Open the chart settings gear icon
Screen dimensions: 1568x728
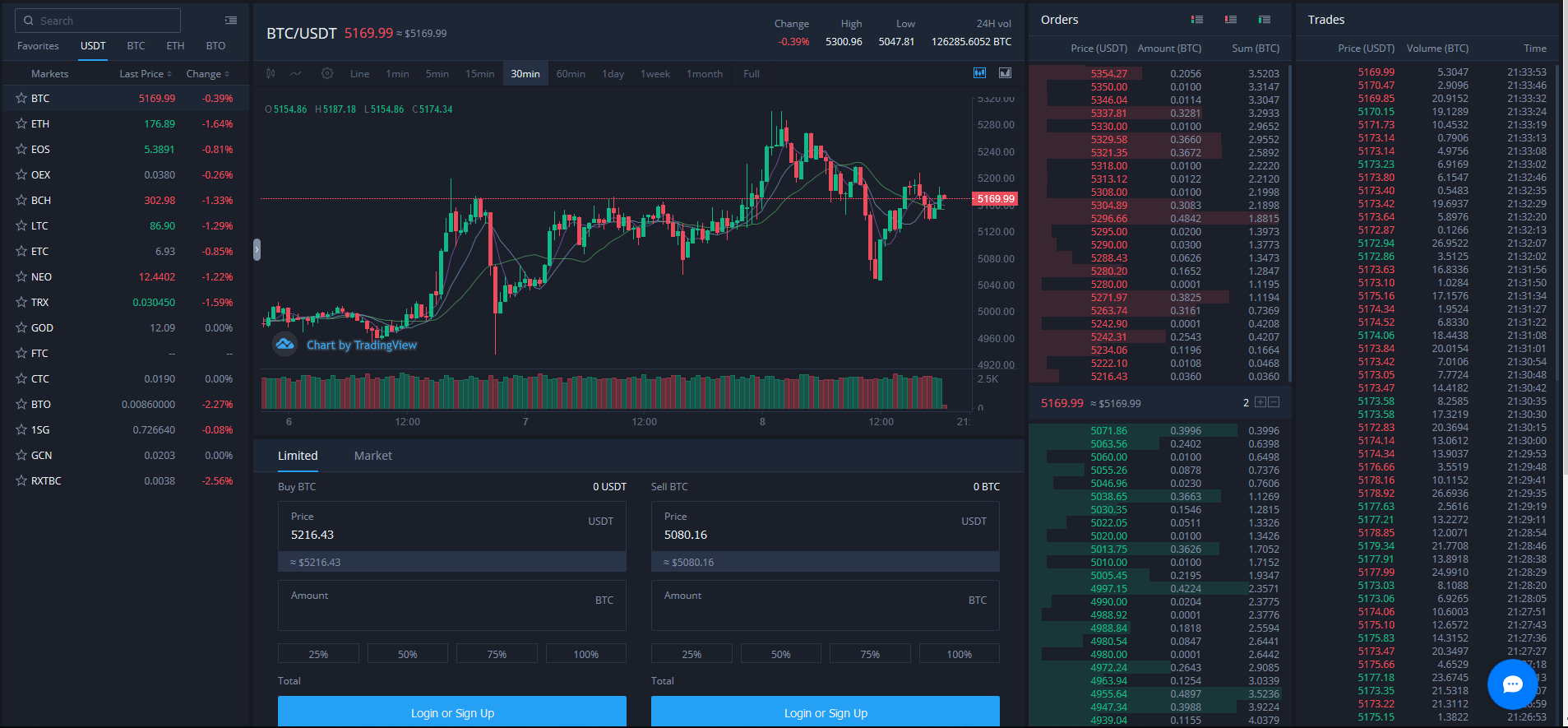326,73
